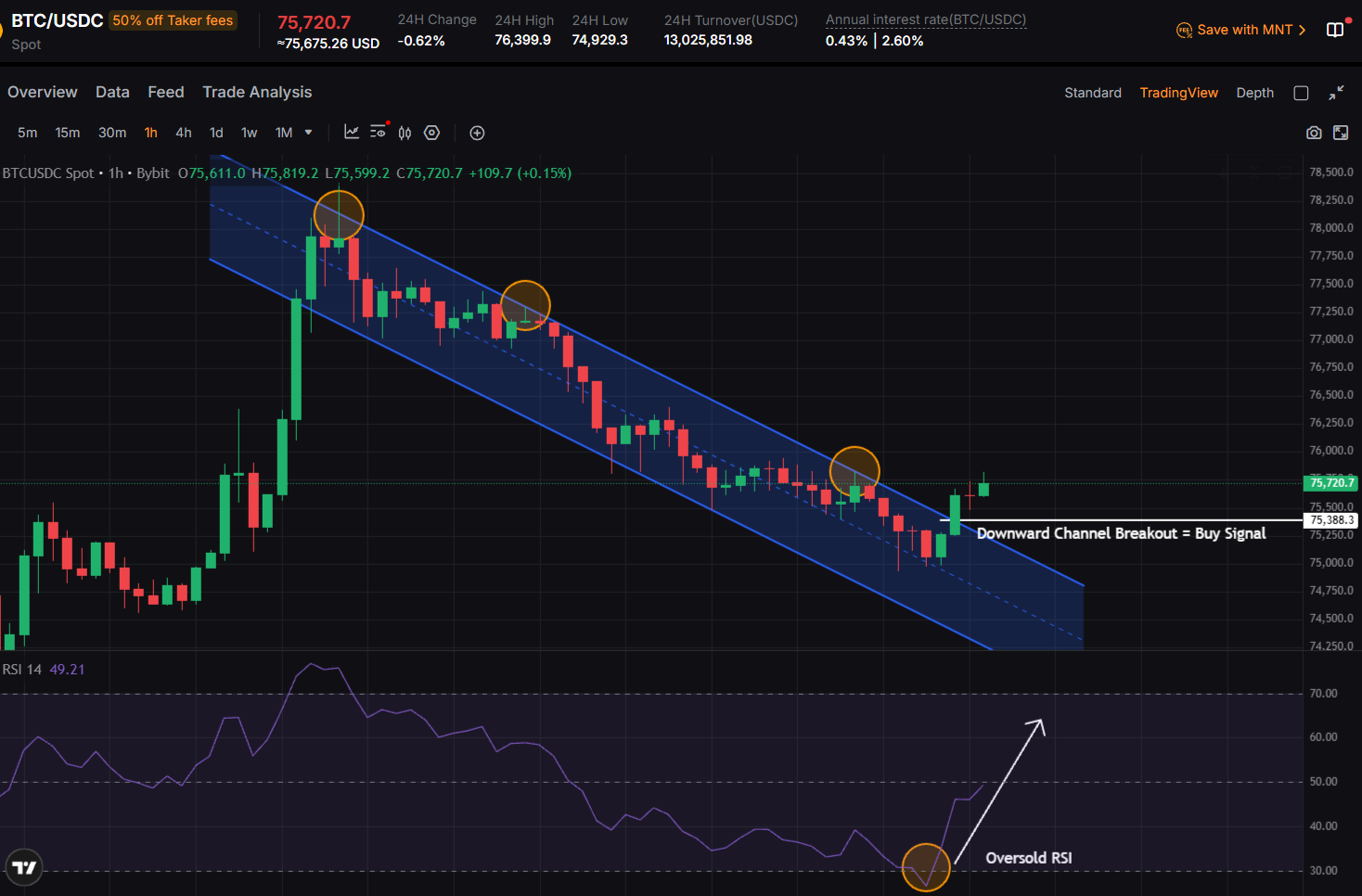Click the Spot label under pair name
This screenshot has width=1362, height=896.
click(26, 45)
